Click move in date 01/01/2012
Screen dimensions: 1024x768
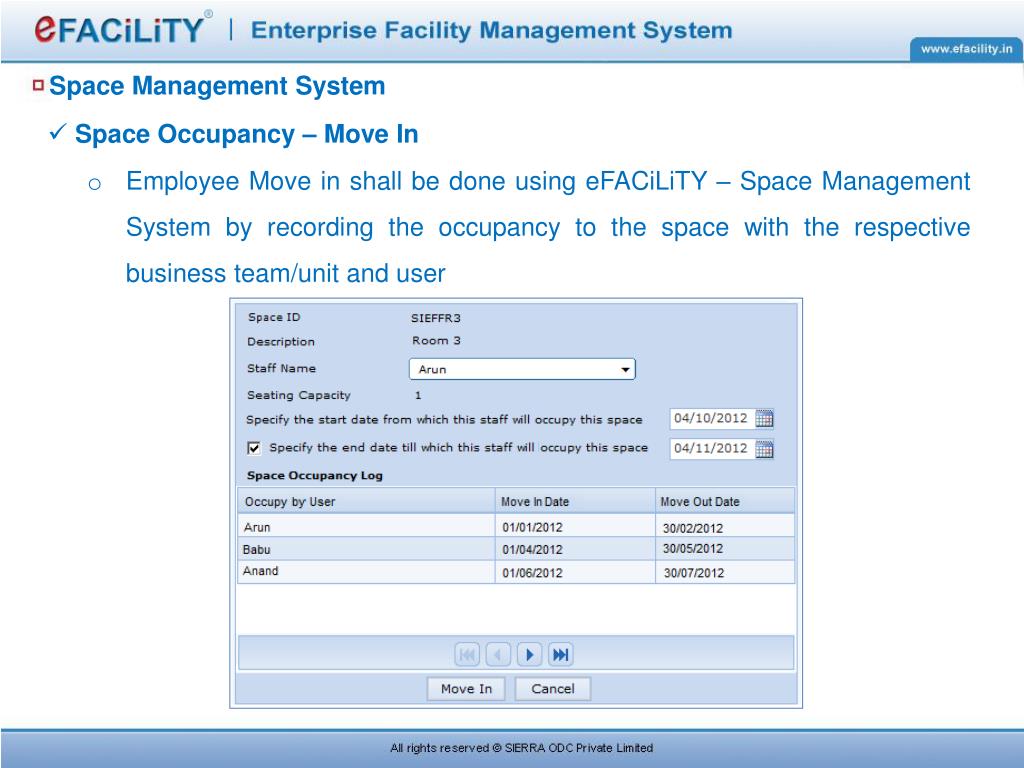[532, 528]
